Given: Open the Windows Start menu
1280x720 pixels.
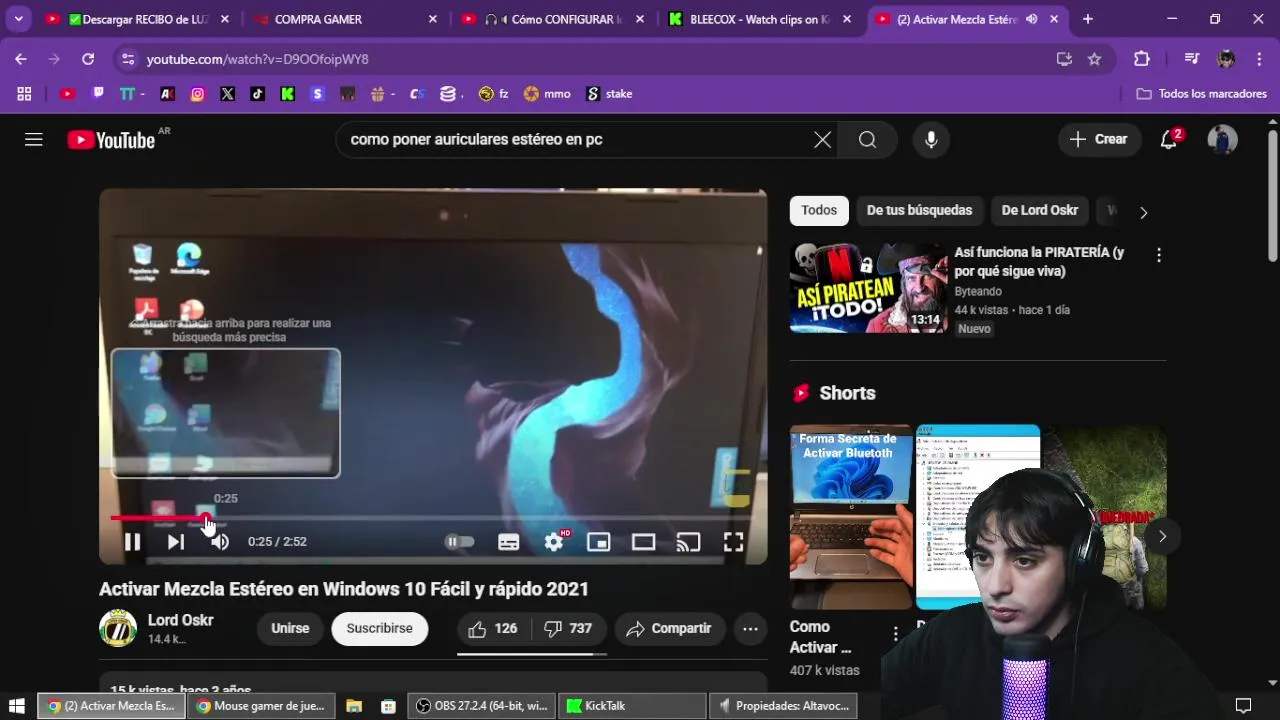Looking at the screenshot, I should [x=16, y=706].
